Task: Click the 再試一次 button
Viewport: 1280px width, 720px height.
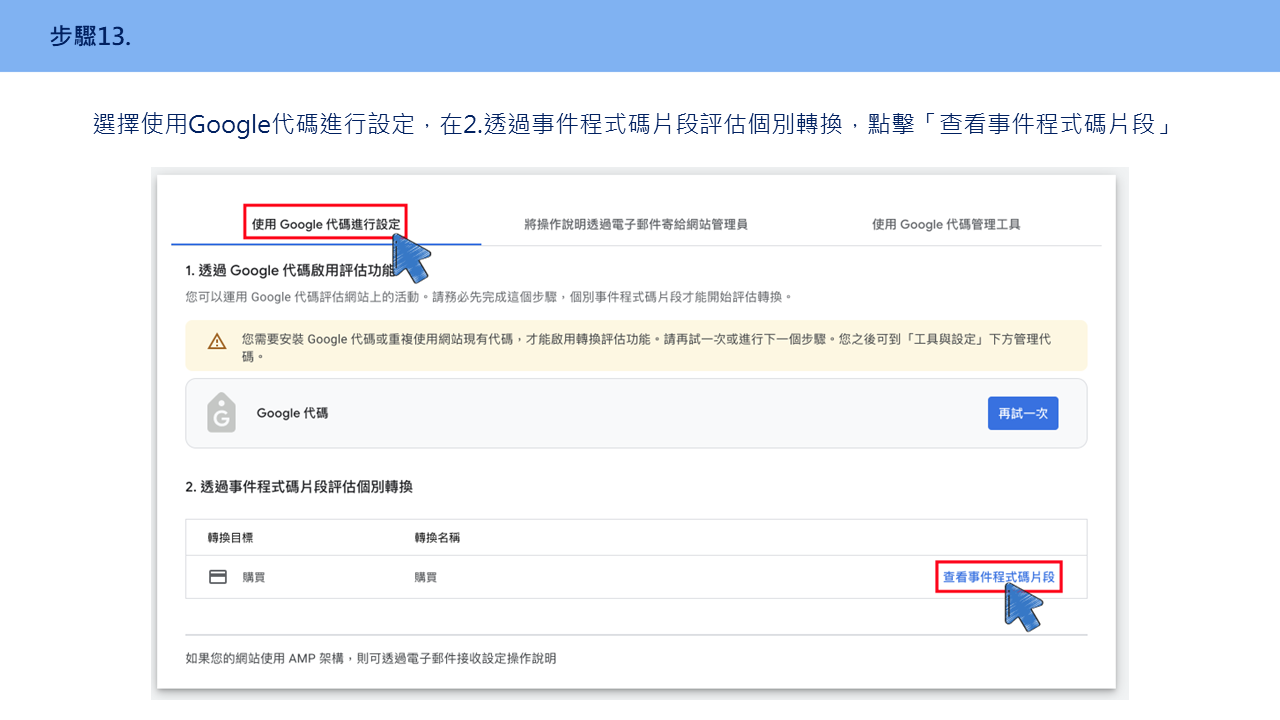Action: (x=1023, y=413)
